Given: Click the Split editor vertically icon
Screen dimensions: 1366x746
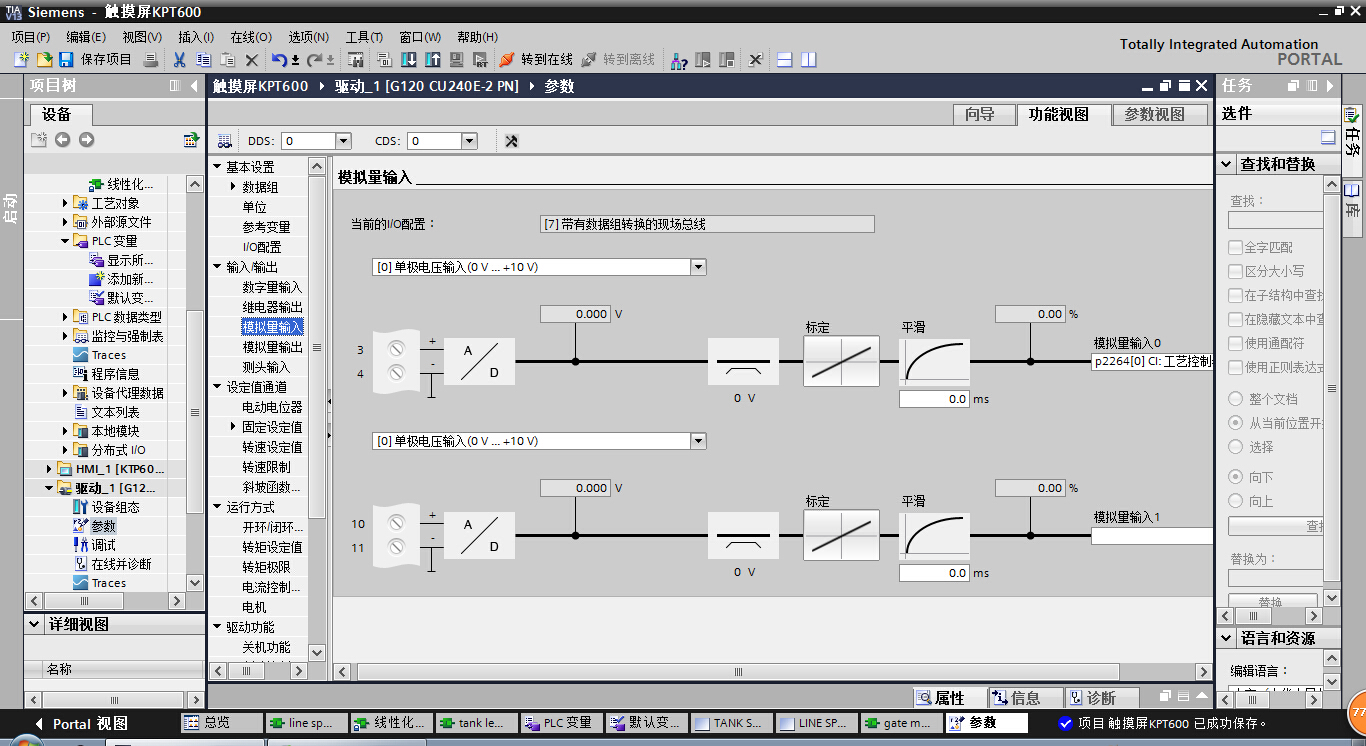Looking at the screenshot, I should pyautogui.click(x=809, y=60).
